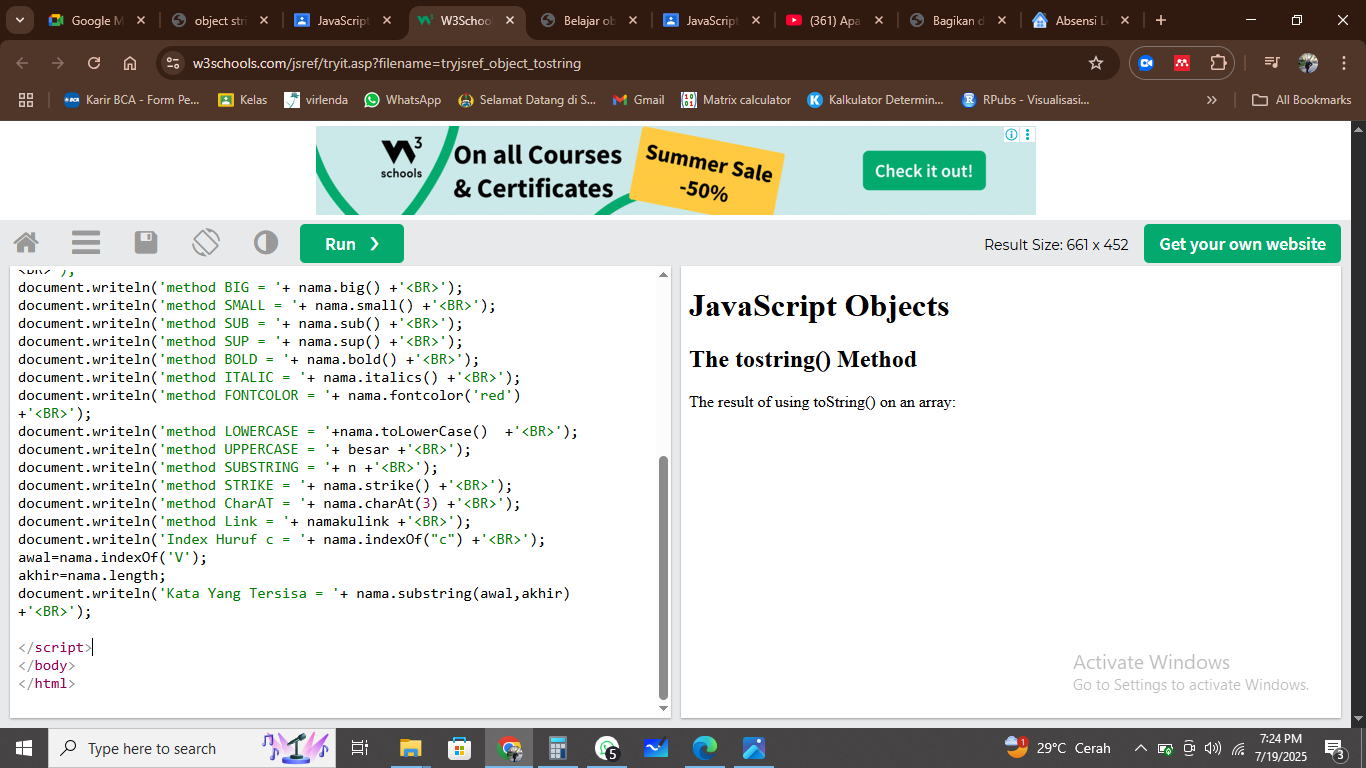
Task: Click editor scrollbar up arrow
Action: [663, 275]
